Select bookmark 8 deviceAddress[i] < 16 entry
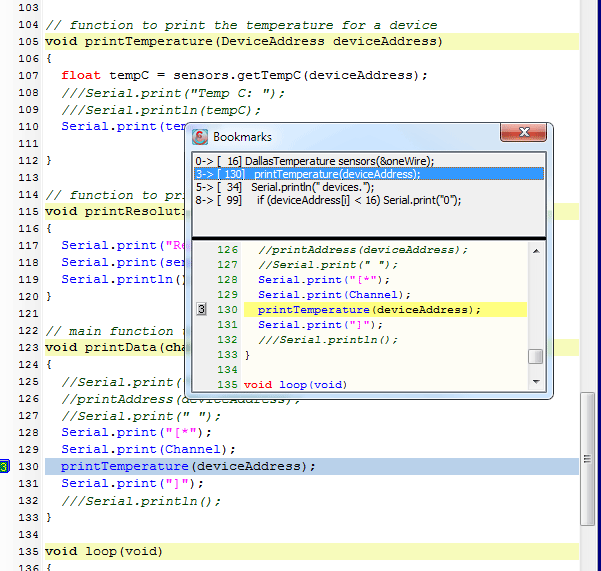This screenshot has width=601, height=571. click(x=369, y=200)
